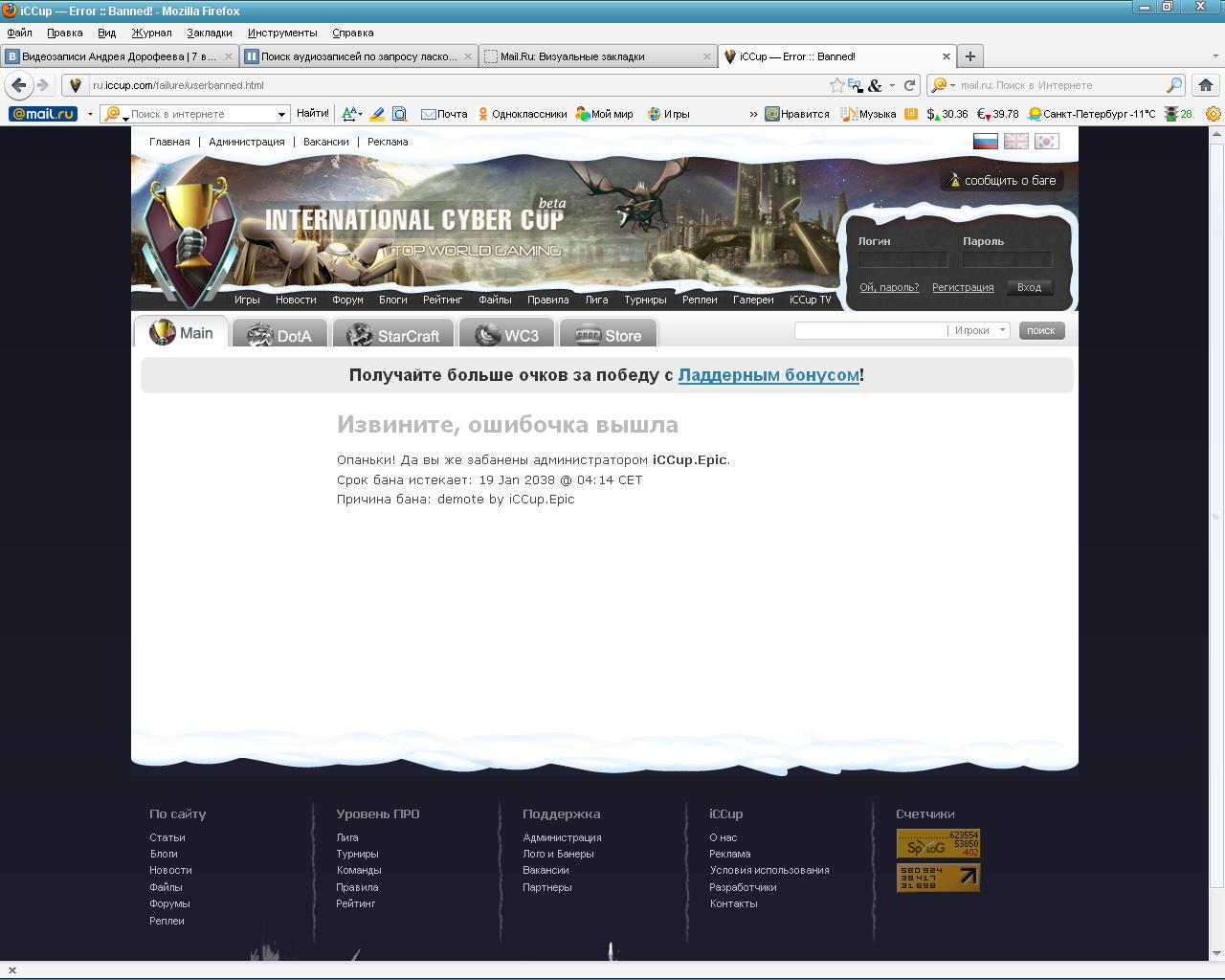This screenshot has height=980, width=1225.
Task: Switch to the Видеозаписи Андрея Дорофеева tab
Action: (x=120, y=56)
